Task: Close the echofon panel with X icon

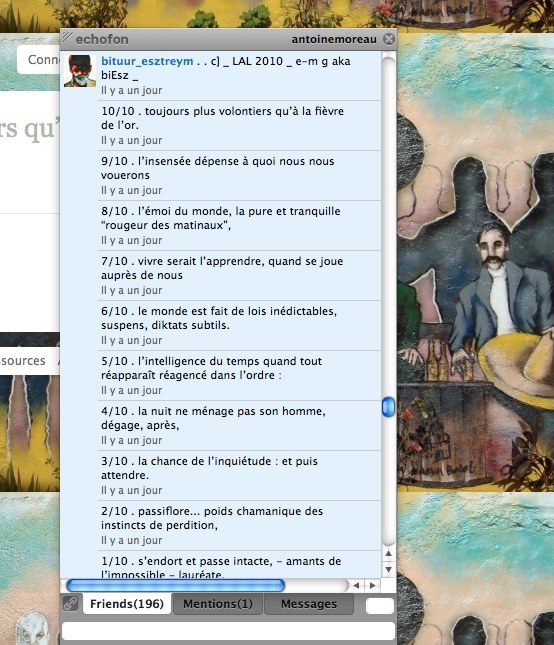Action: pos(389,39)
